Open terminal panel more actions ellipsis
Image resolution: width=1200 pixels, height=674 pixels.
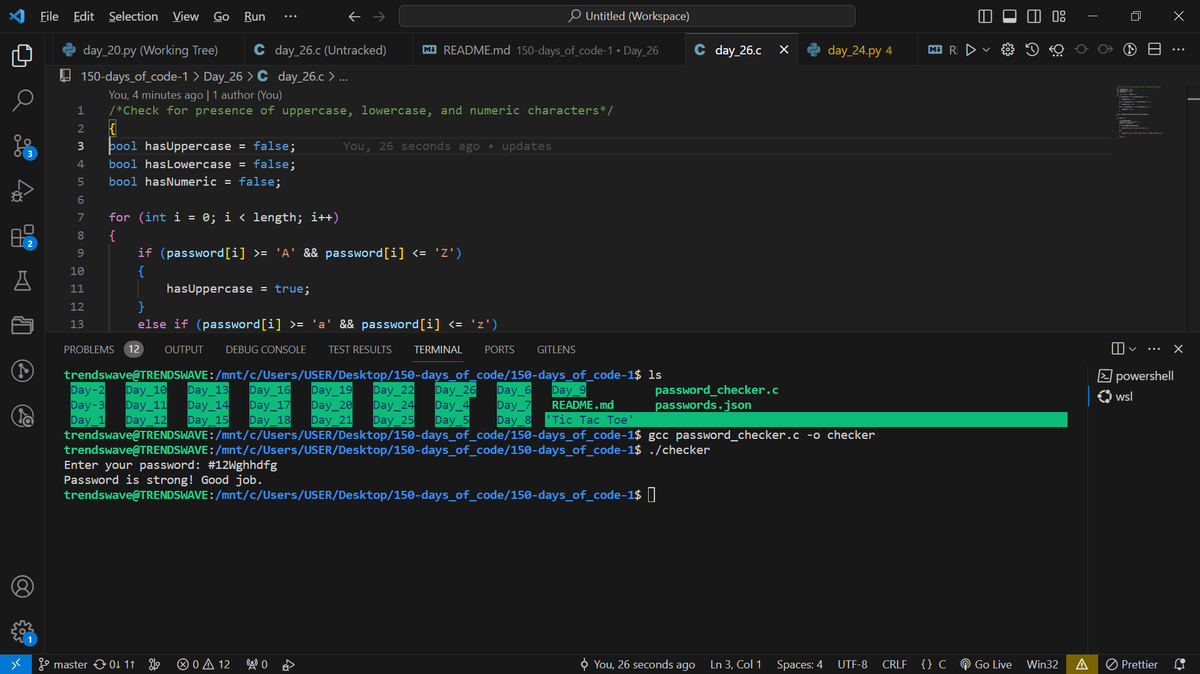tap(1155, 349)
